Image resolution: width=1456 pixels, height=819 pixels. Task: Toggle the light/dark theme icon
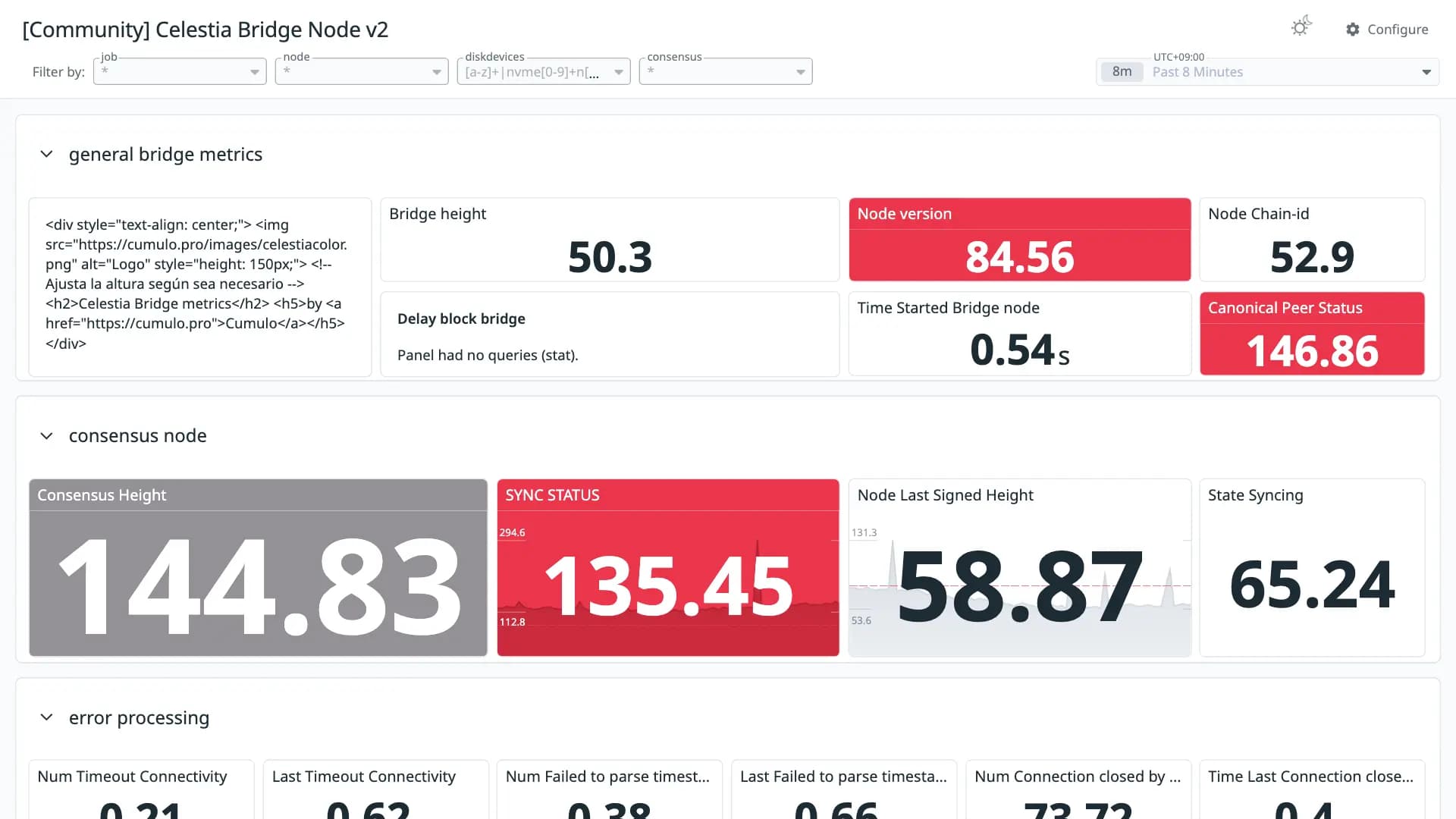pyautogui.click(x=1301, y=27)
